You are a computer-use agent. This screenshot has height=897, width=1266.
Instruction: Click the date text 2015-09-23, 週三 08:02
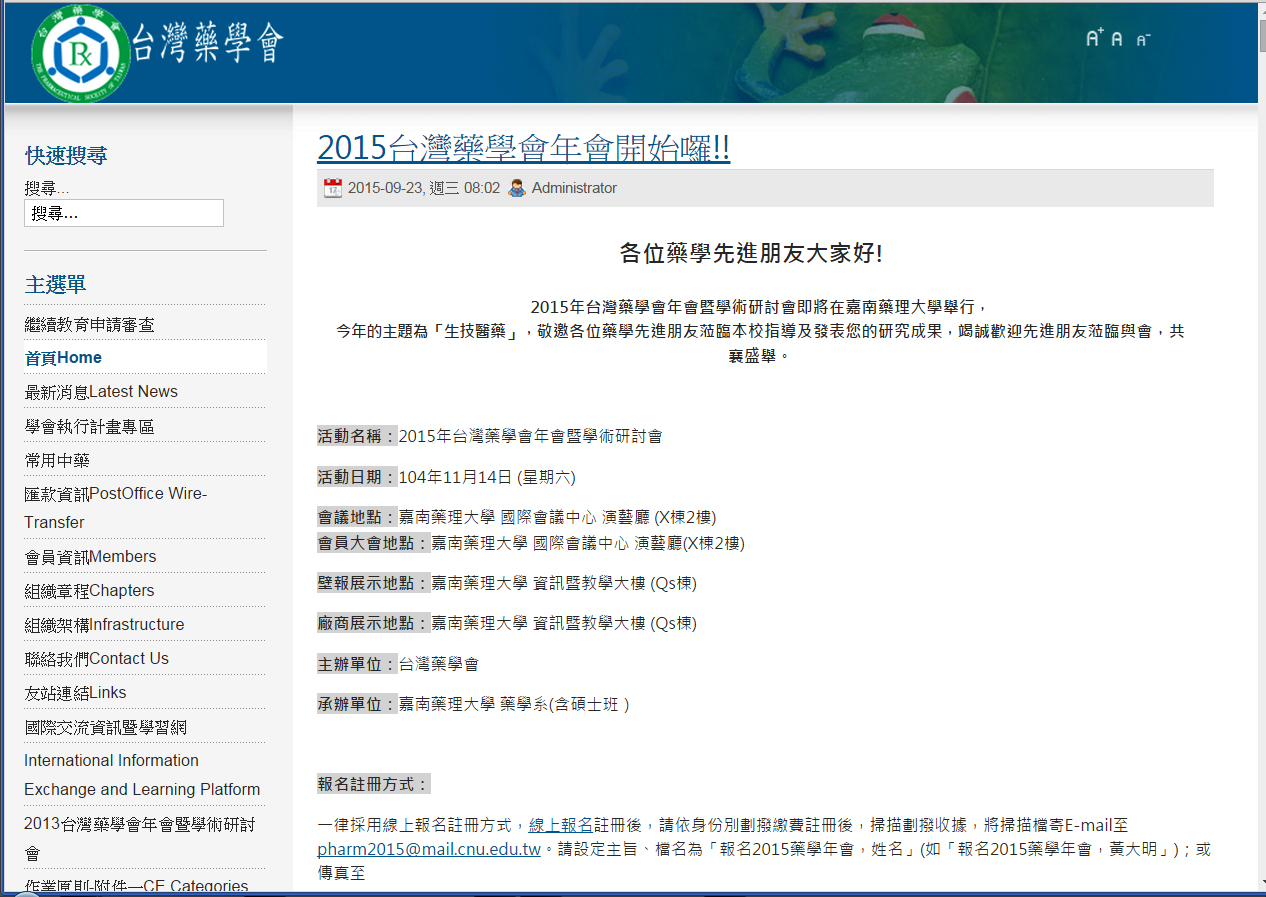coord(424,188)
